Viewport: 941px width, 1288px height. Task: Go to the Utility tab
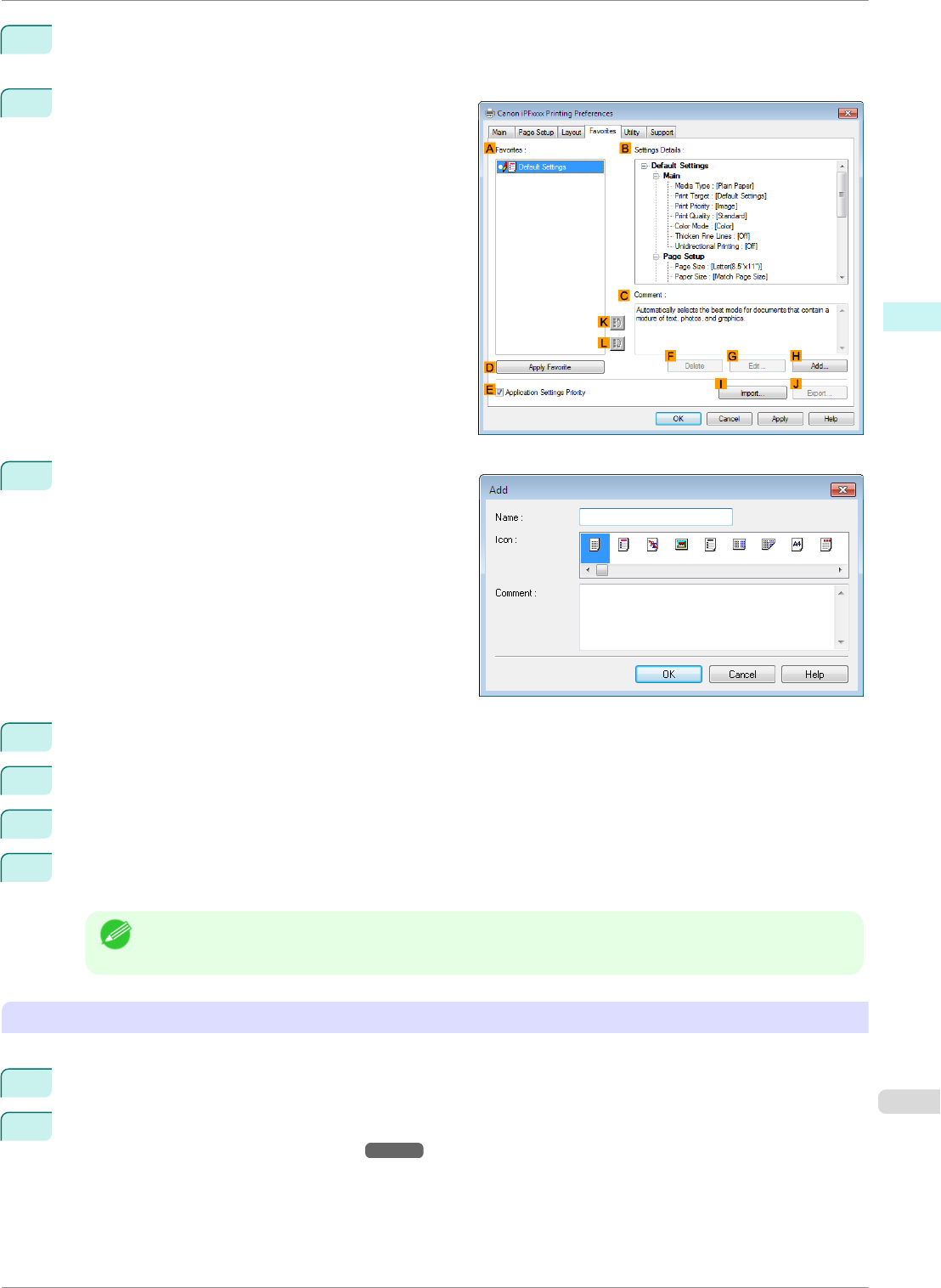[x=632, y=133]
